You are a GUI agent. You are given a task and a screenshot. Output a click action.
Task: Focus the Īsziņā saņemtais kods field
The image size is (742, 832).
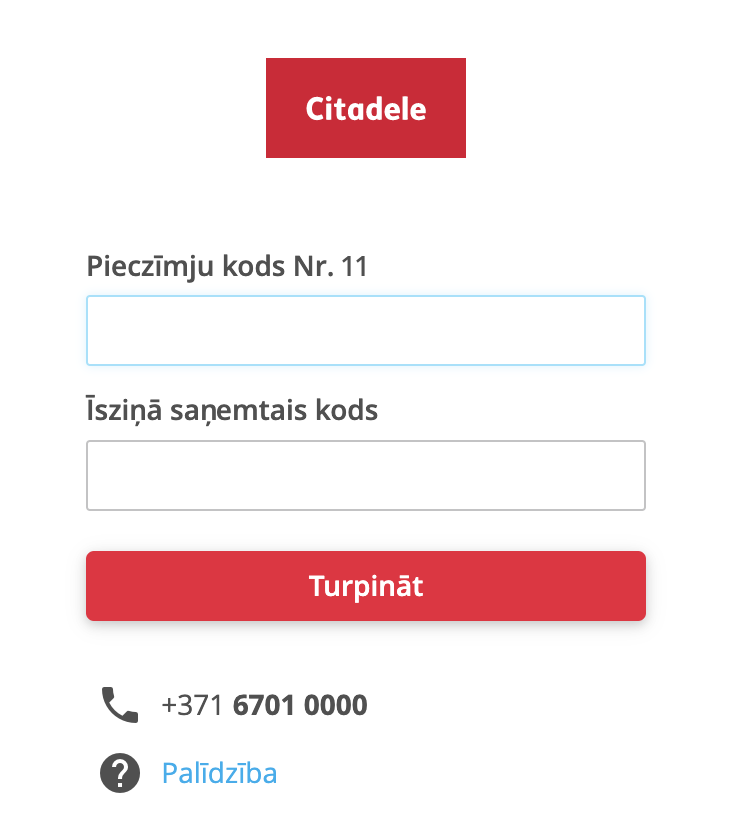click(x=366, y=475)
